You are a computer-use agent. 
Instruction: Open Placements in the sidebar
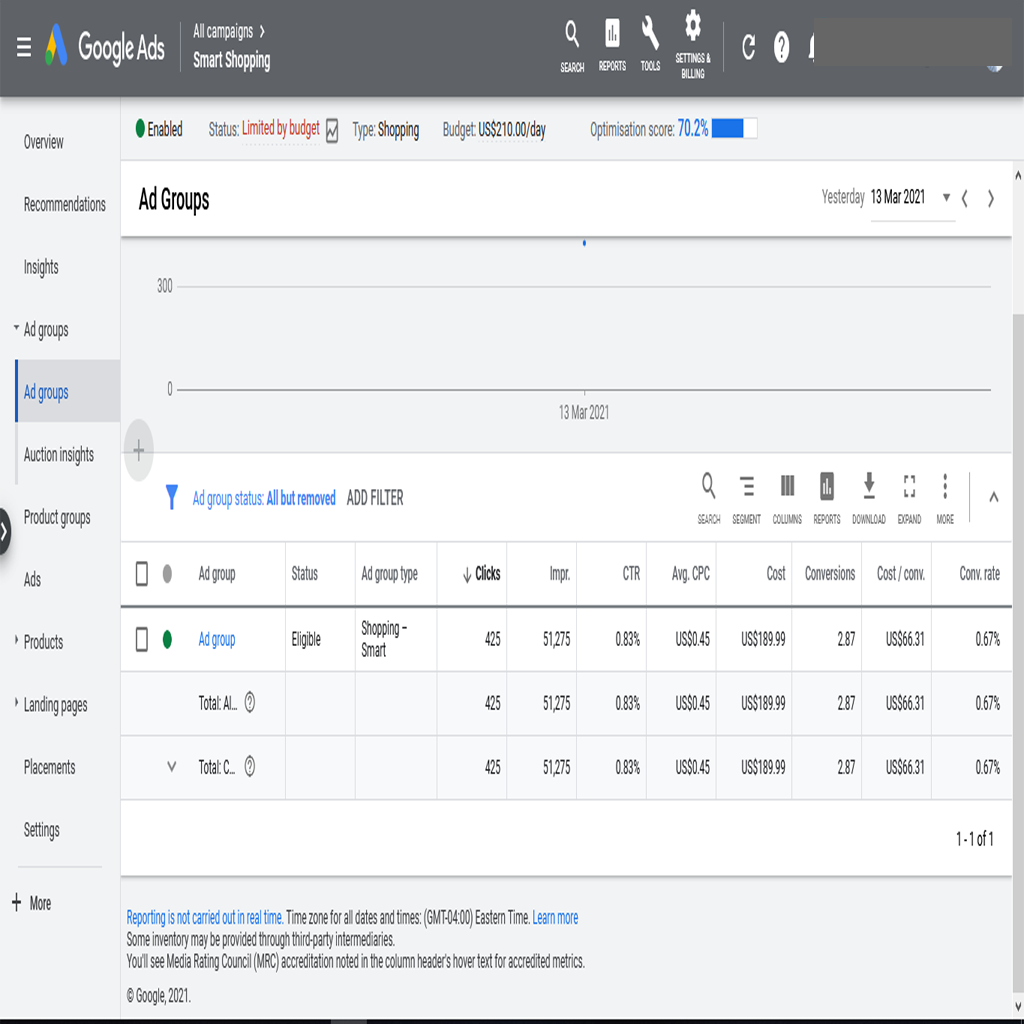(x=50, y=767)
